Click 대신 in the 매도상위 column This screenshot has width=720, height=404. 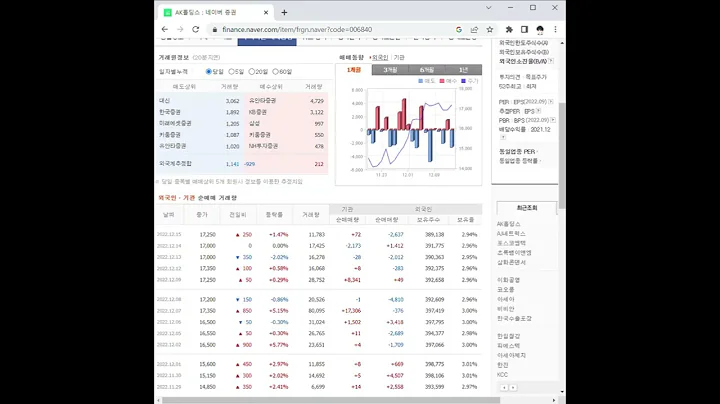(164, 101)
